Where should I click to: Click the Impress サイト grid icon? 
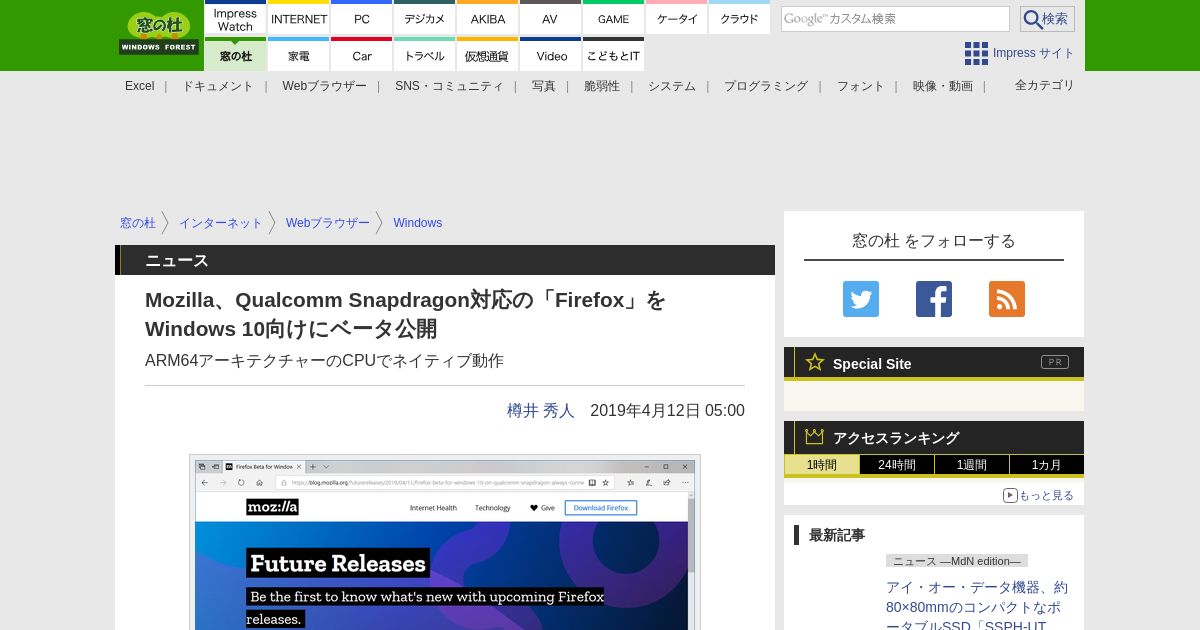tap(976, 53)
